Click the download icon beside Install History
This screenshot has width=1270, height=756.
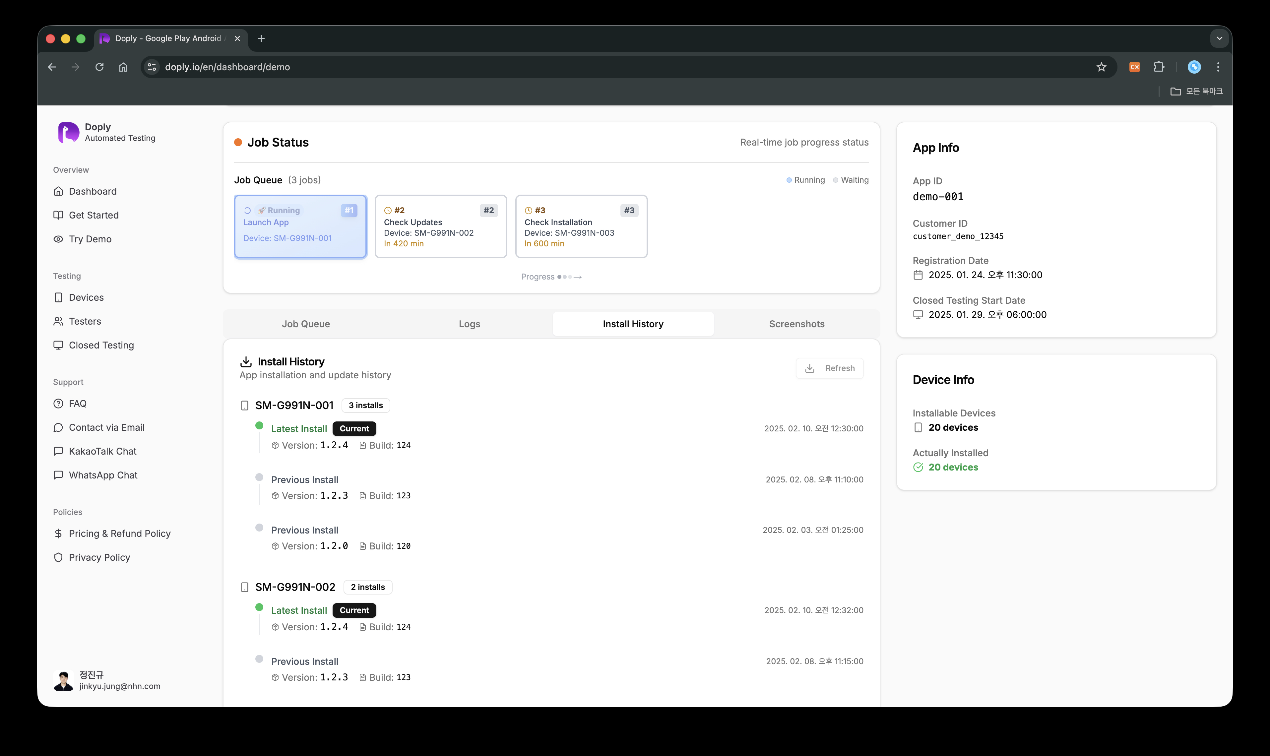point(245,361)
